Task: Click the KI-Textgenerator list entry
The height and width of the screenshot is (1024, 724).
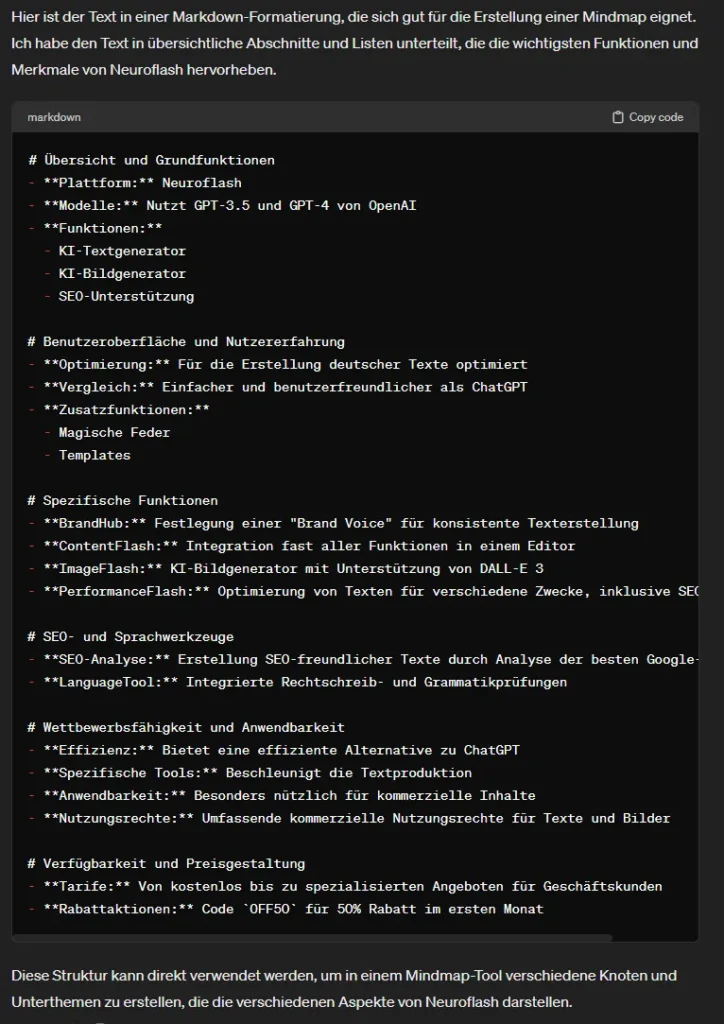Action: click(x=122, y=251)
